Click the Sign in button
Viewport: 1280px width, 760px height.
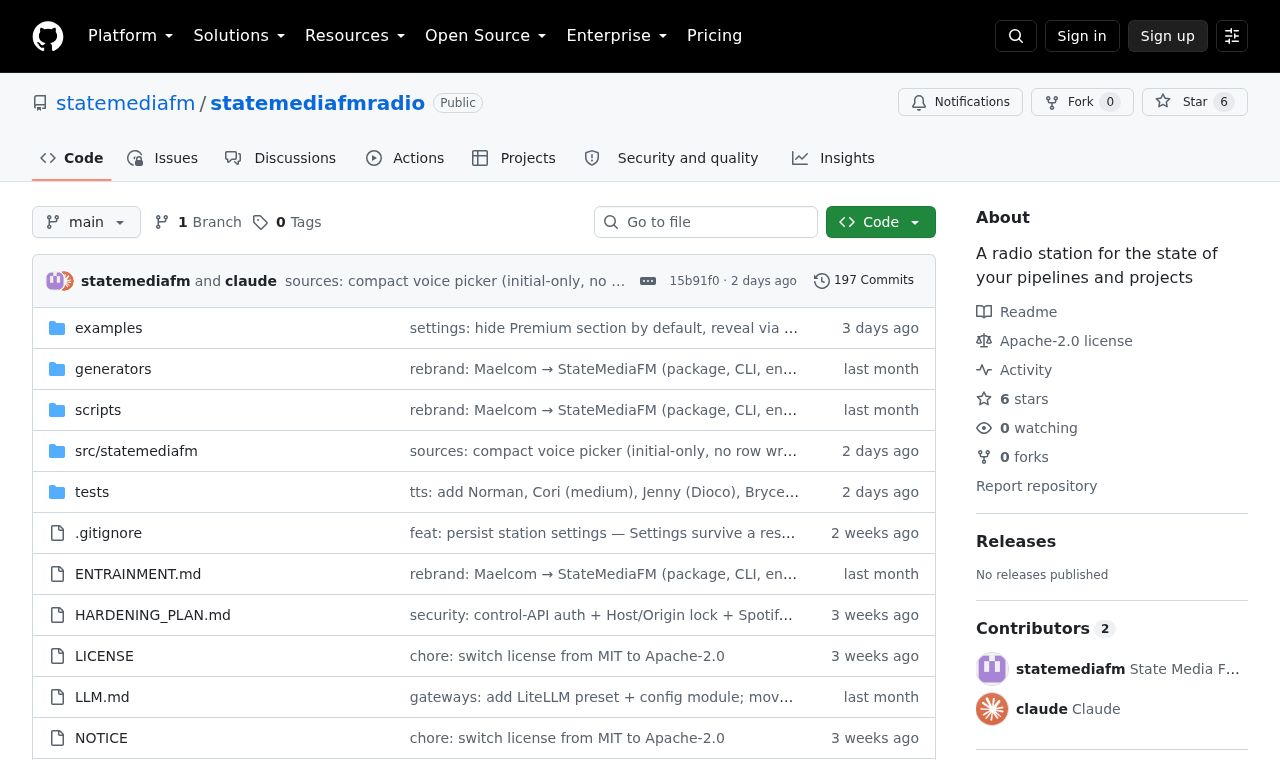pos(1082,36)
